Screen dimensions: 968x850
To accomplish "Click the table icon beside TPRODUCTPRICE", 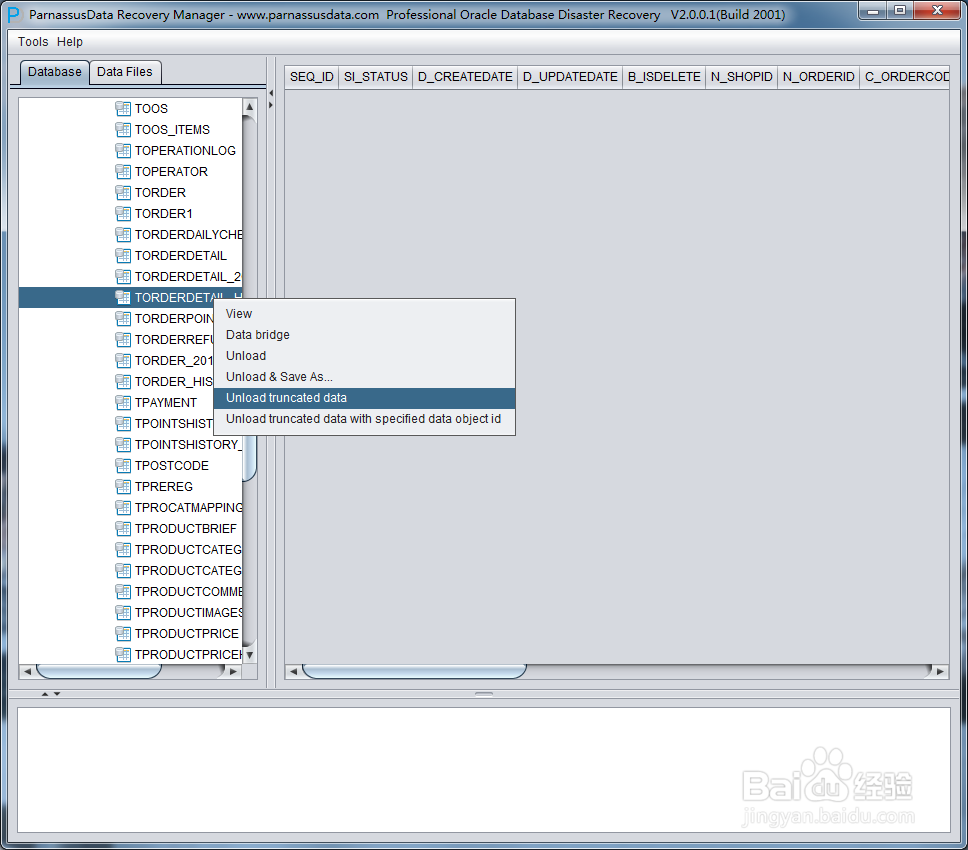I will point(123,633).
